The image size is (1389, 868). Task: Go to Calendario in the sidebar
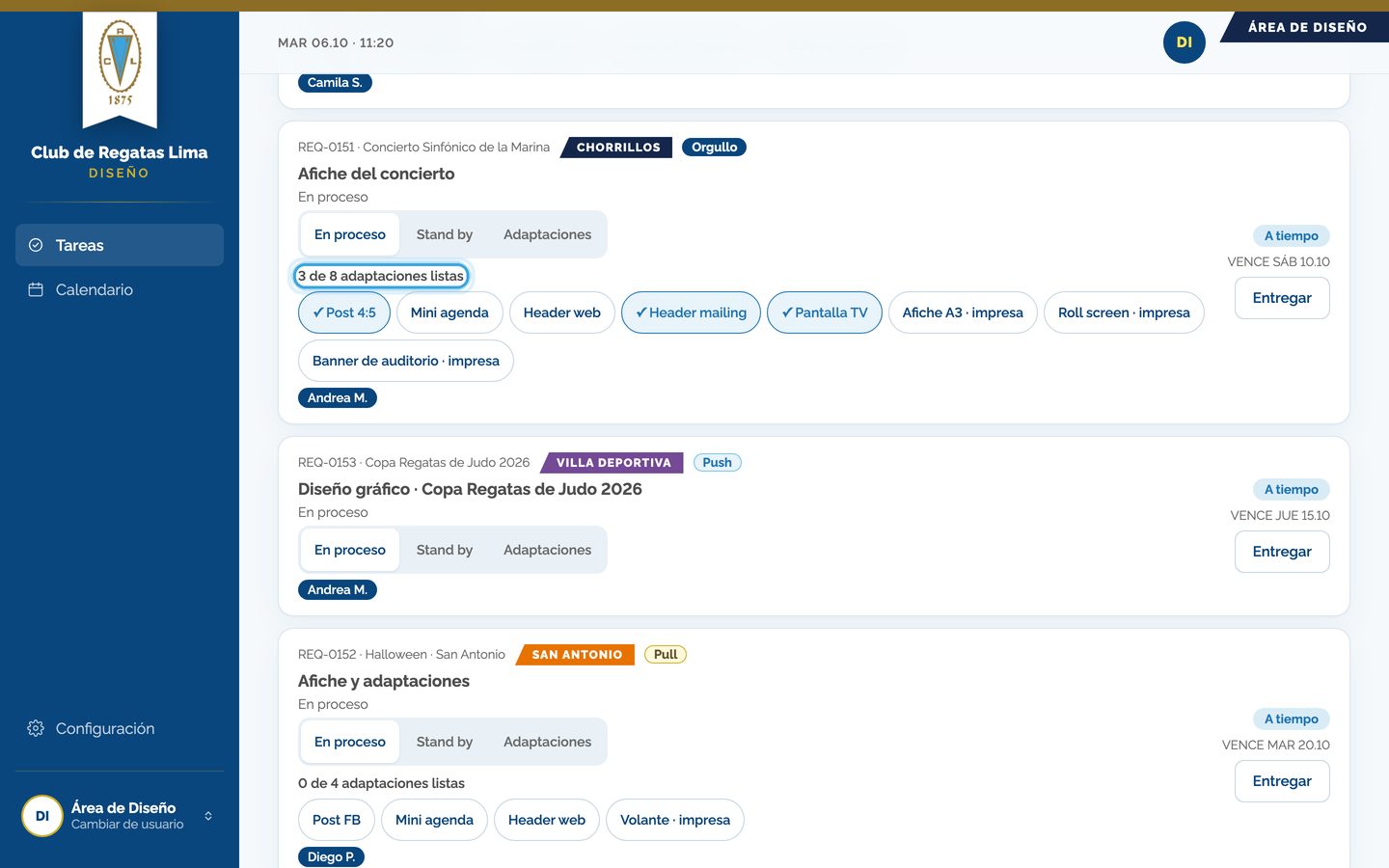tap(120, 289)
